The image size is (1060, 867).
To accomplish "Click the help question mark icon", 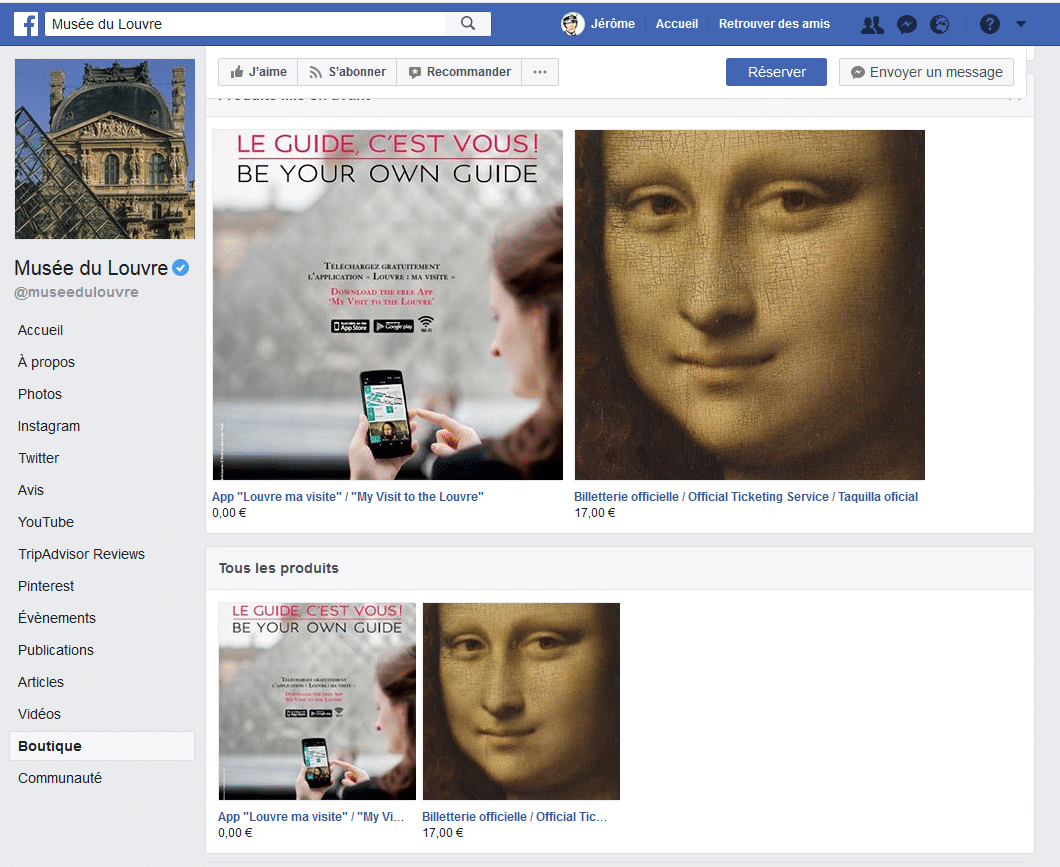I will pyautogui.click(x=990, y=24).
